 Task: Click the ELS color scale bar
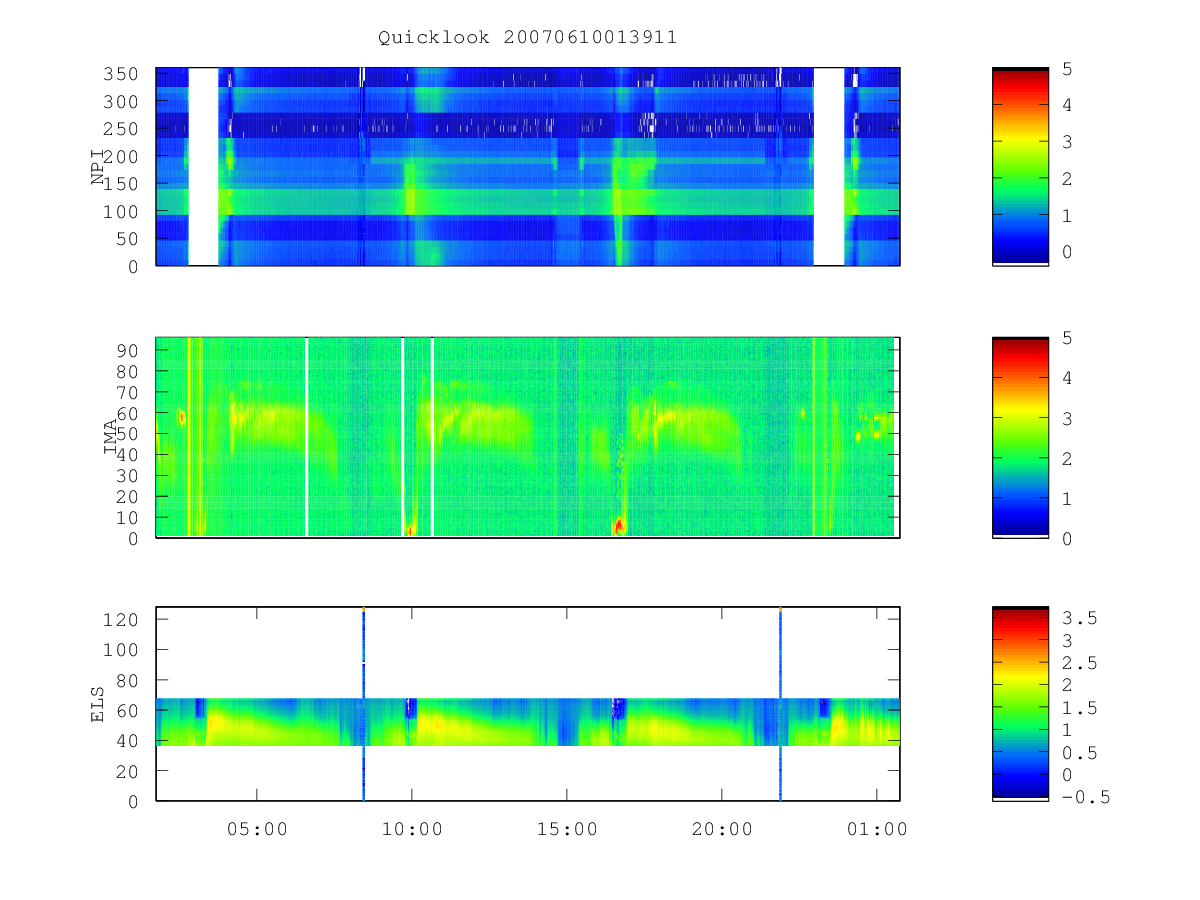click(x=1020, y=704)
